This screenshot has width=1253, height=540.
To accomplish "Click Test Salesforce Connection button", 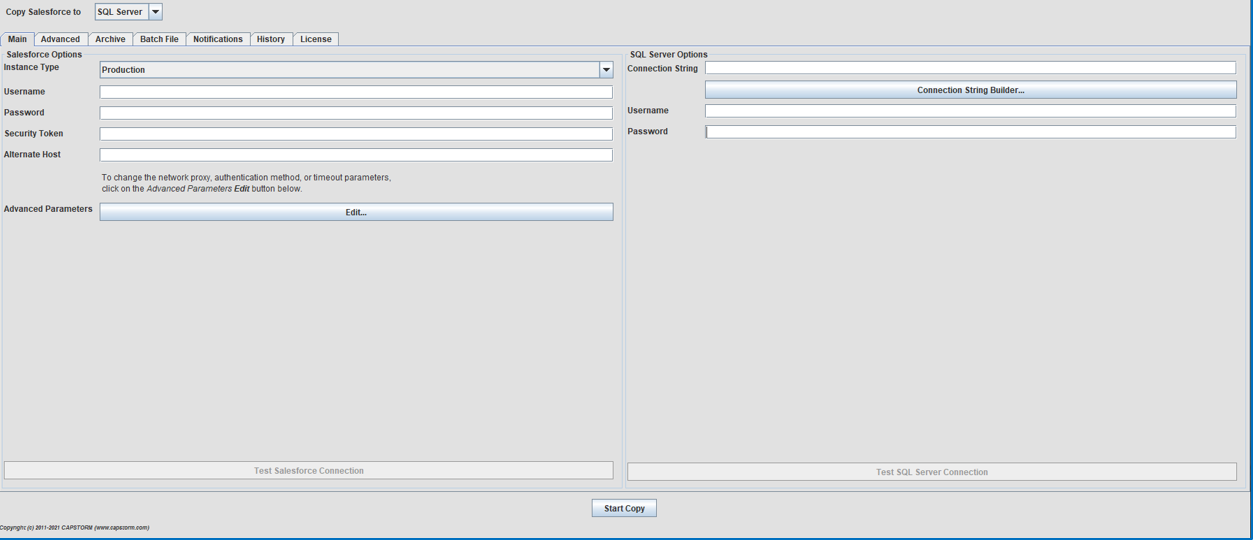I will click(309, 470).
